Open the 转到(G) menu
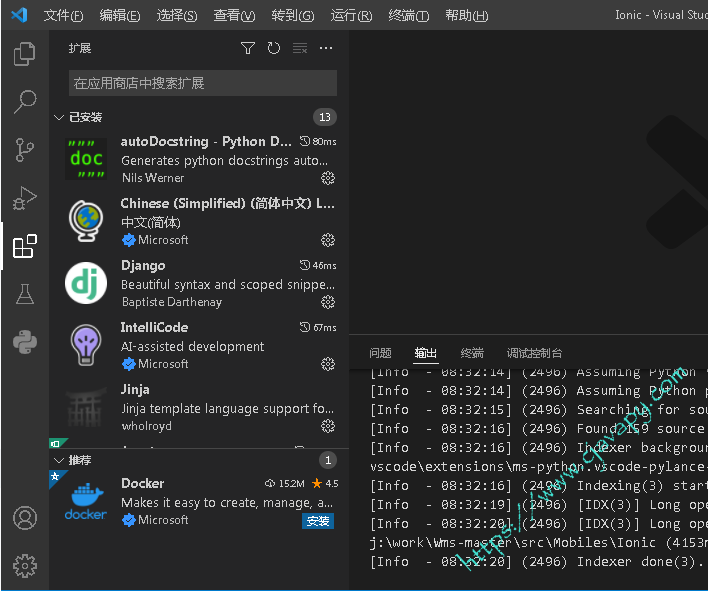 pos(293,15)
